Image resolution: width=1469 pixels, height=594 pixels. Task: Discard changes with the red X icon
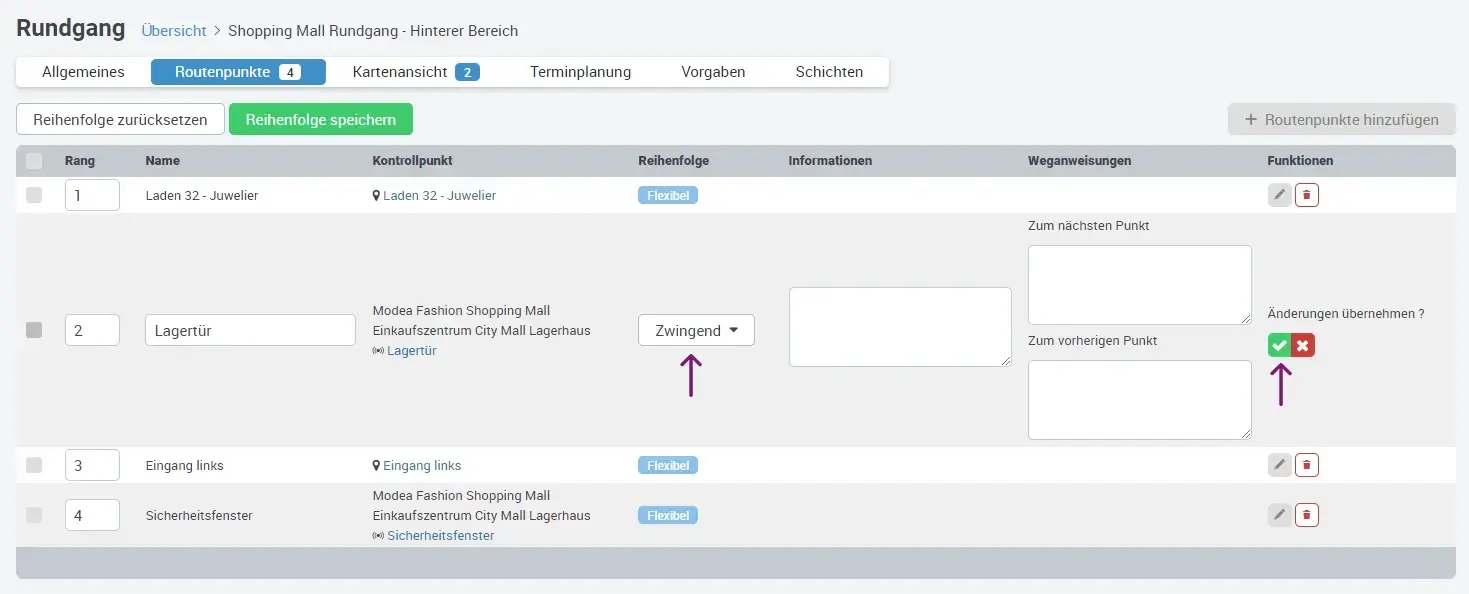(1301, 344)
